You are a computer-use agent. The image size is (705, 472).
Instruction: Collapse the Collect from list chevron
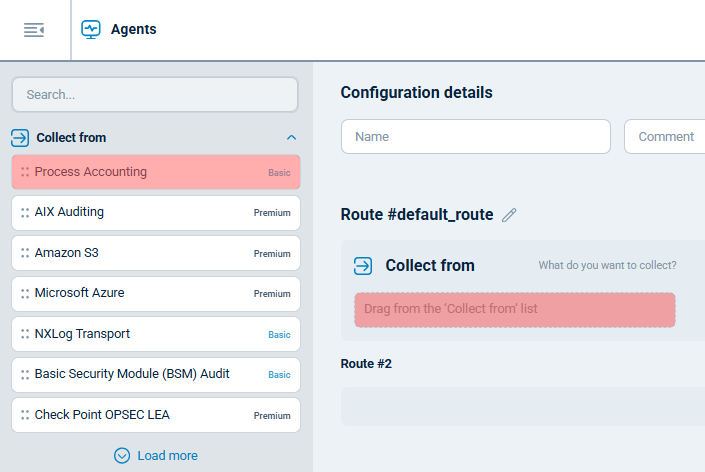point(291,138)
